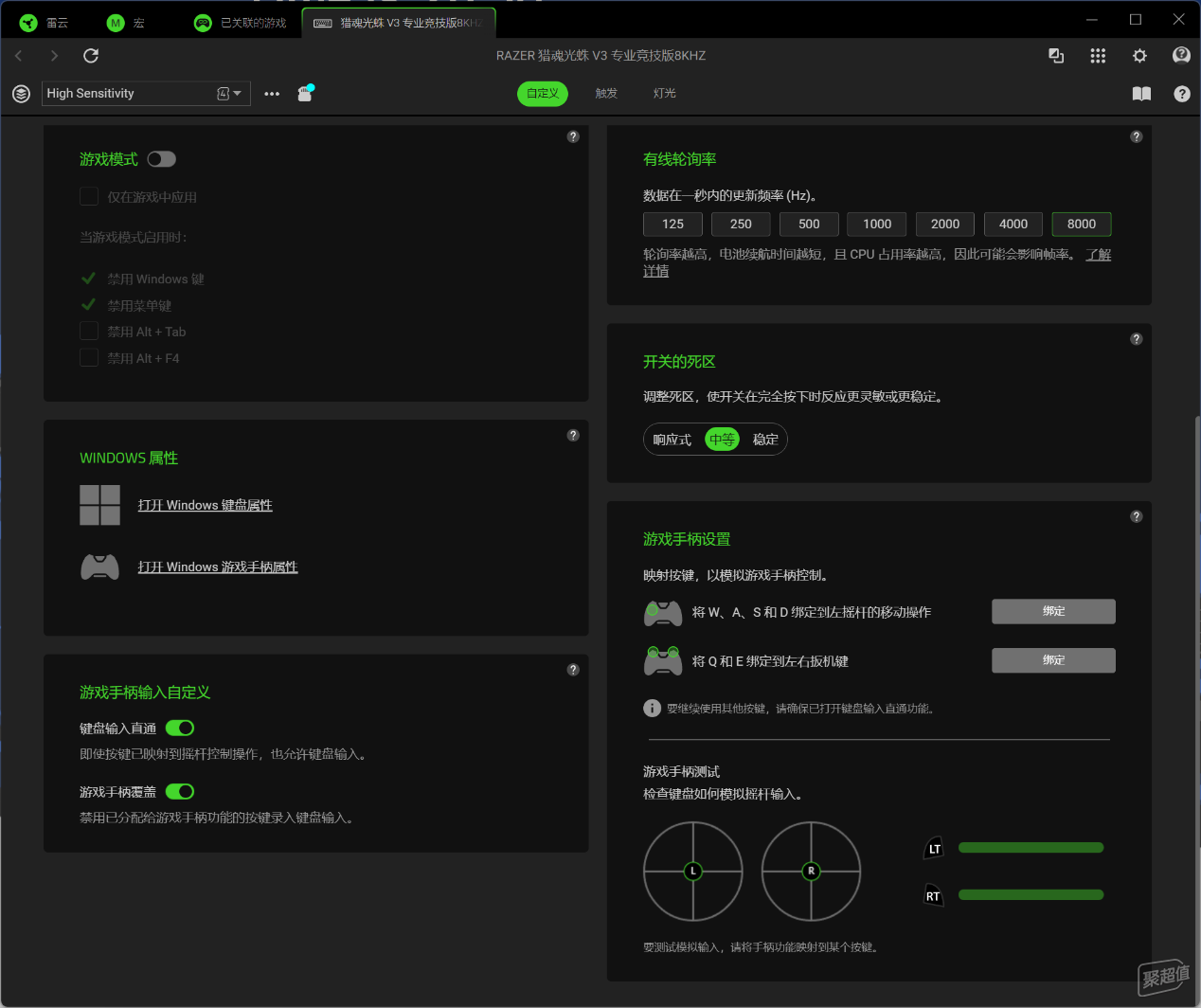Open the 已关联的游戏 top tab
Image resolution: width=1201 pixels, height=1008 pixels.
241,23
